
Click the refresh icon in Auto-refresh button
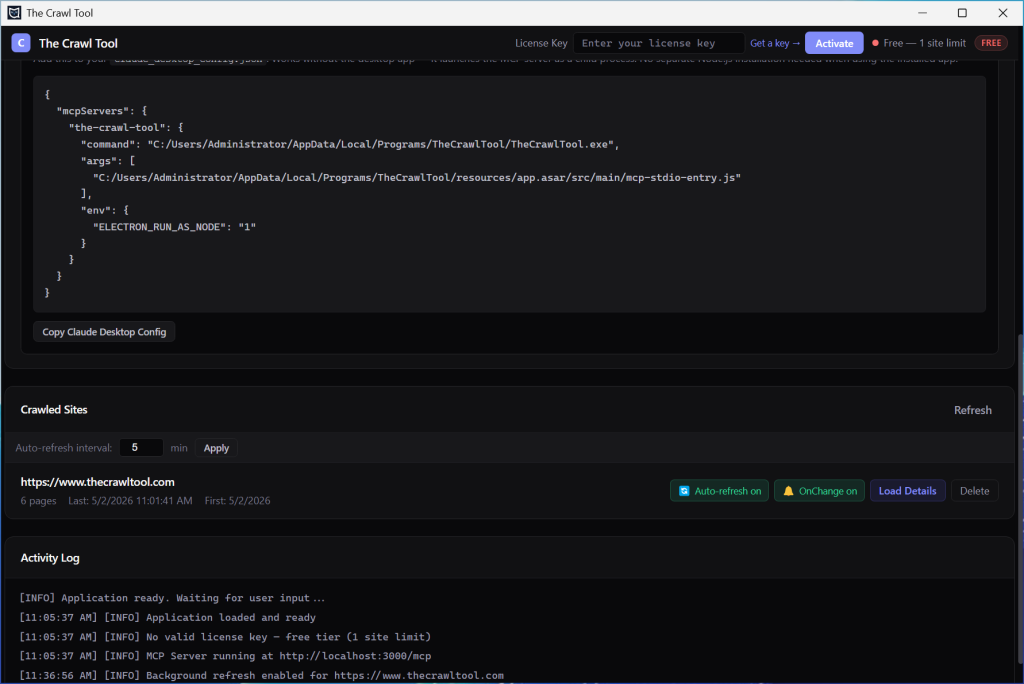click(684, 491)
